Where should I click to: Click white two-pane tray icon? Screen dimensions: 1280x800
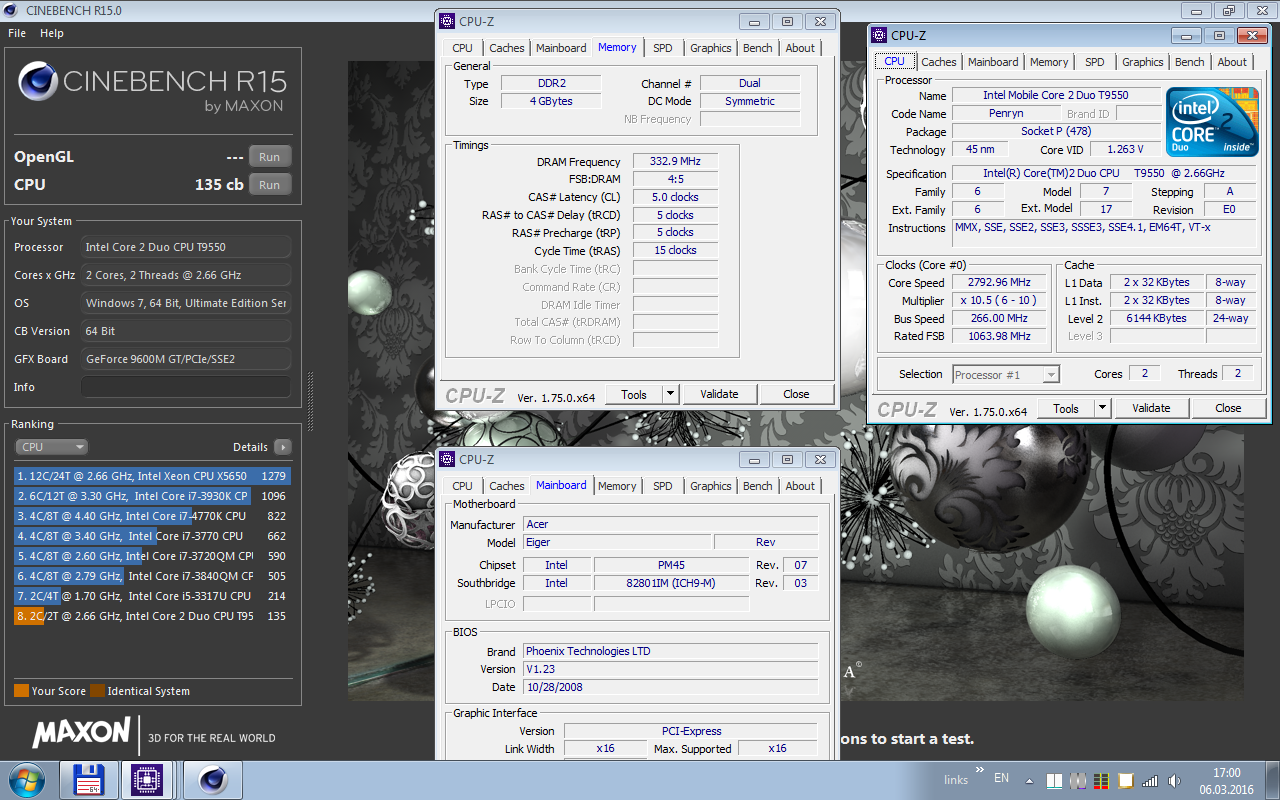[1054, 781]
